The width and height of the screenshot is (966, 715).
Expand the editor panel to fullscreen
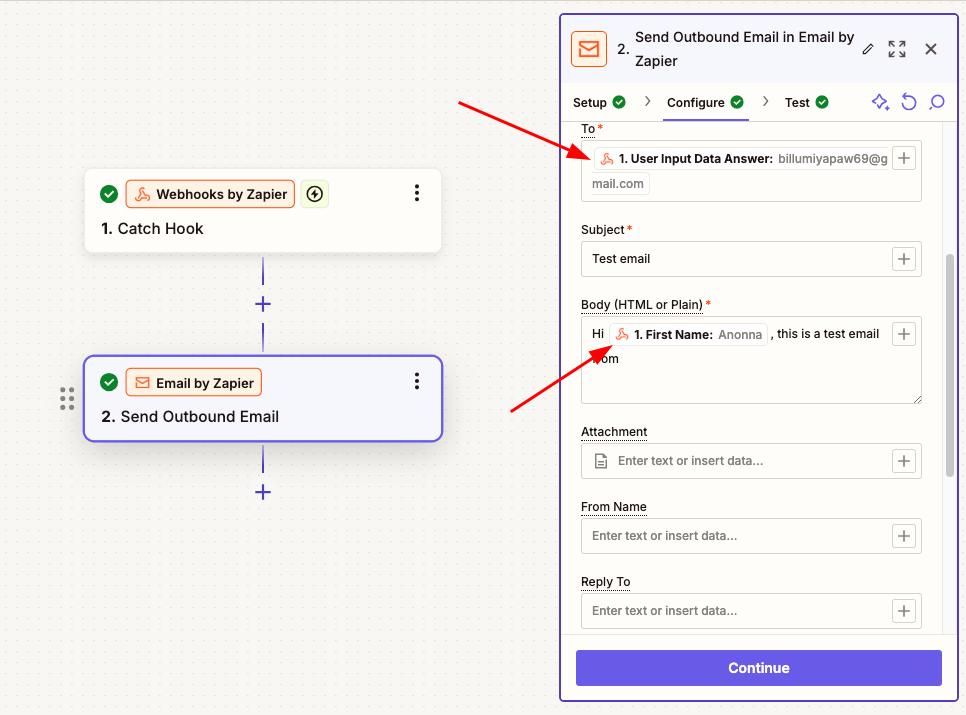point(897,49)
